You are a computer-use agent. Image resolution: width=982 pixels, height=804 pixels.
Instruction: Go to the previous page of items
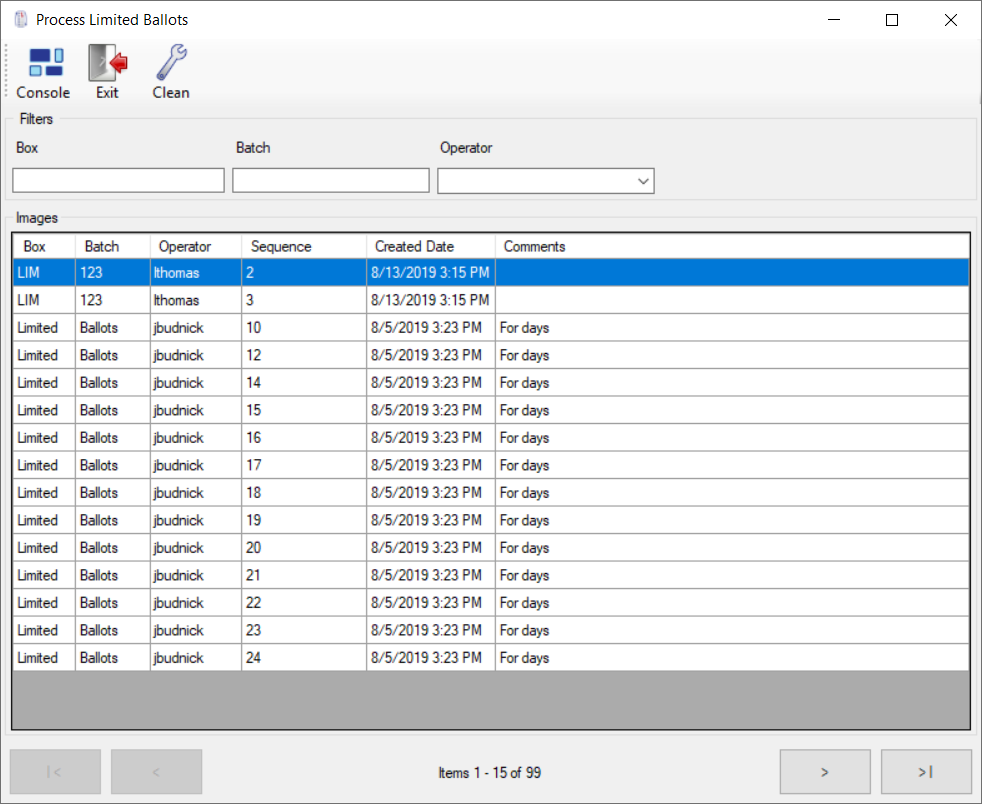[157, 772]
